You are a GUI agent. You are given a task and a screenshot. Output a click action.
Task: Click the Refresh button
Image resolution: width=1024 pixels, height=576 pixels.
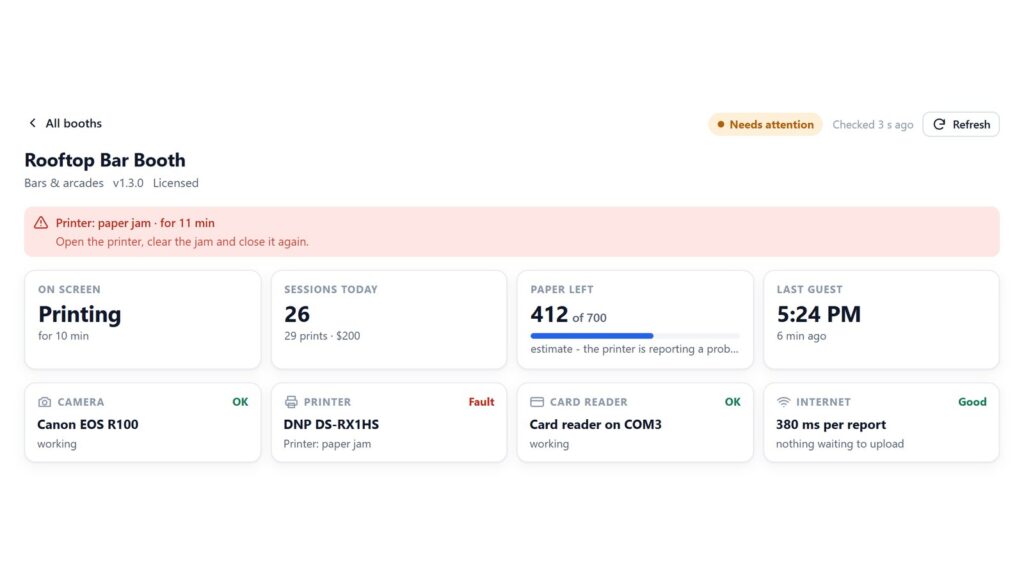tap(961, 125)
